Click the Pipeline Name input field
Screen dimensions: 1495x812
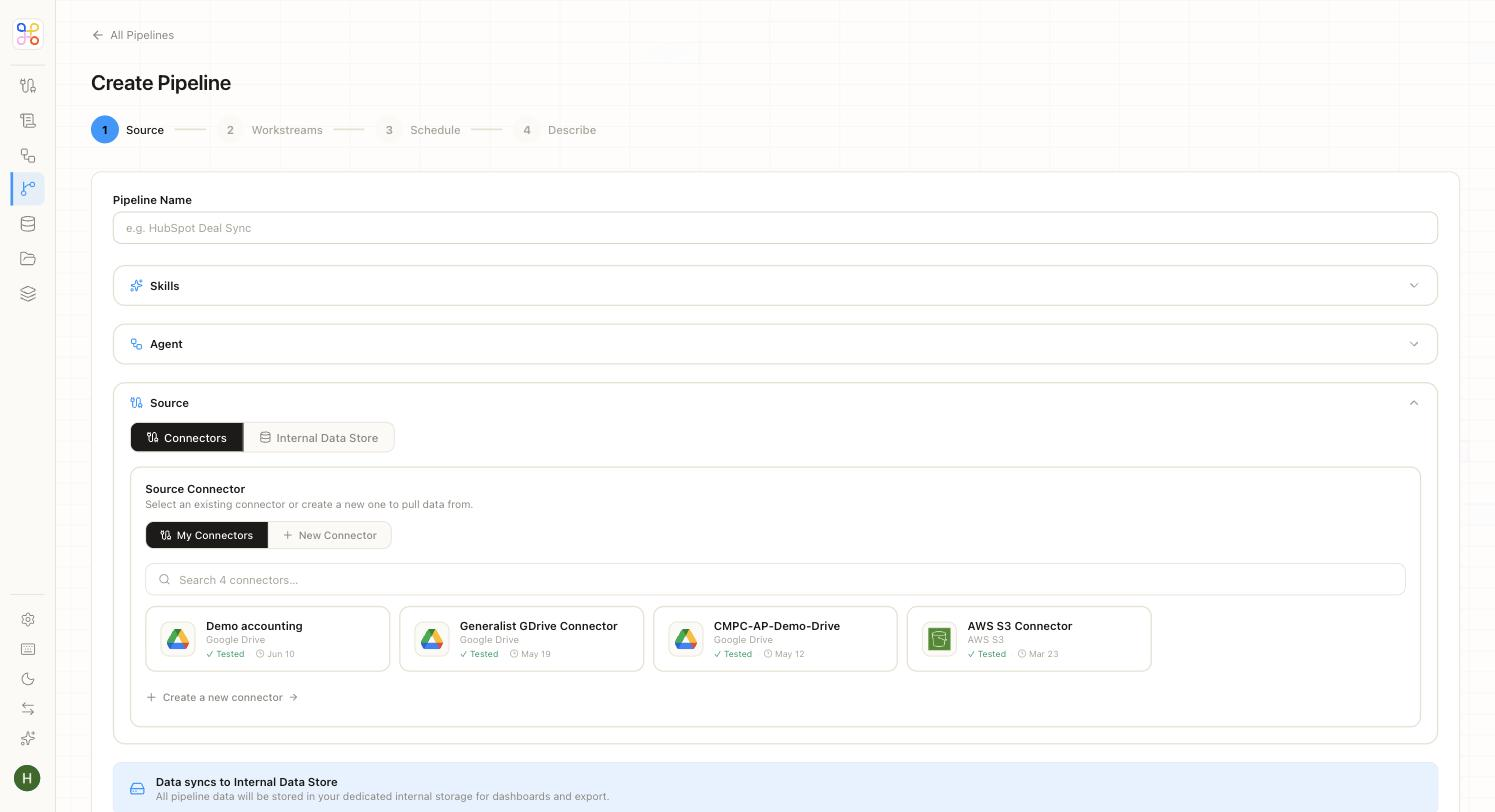[x=775, y=228]
